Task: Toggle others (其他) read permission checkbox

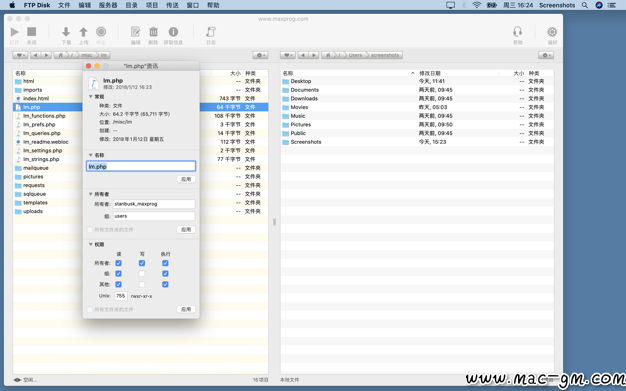Action: [118, 284]
